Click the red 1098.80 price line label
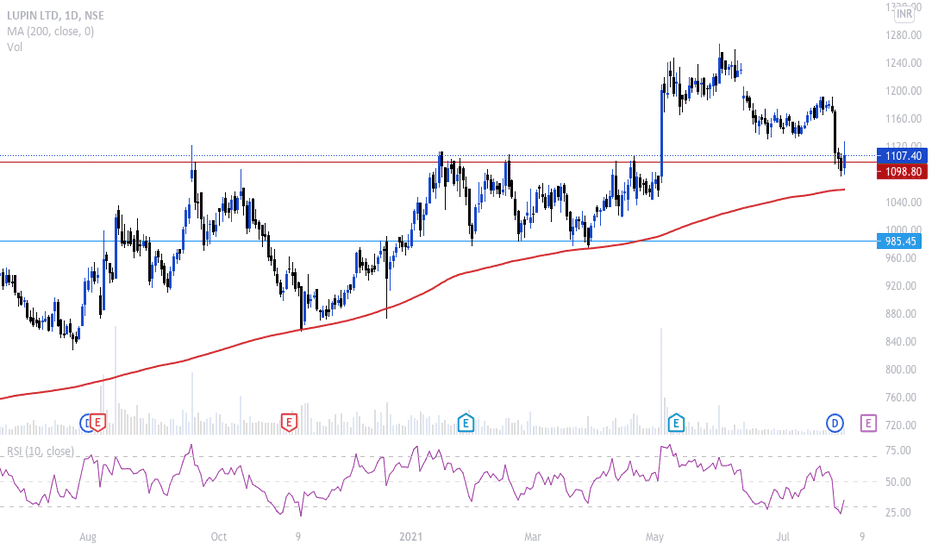This screenshot has width=932, height=550. coord(902,172)
